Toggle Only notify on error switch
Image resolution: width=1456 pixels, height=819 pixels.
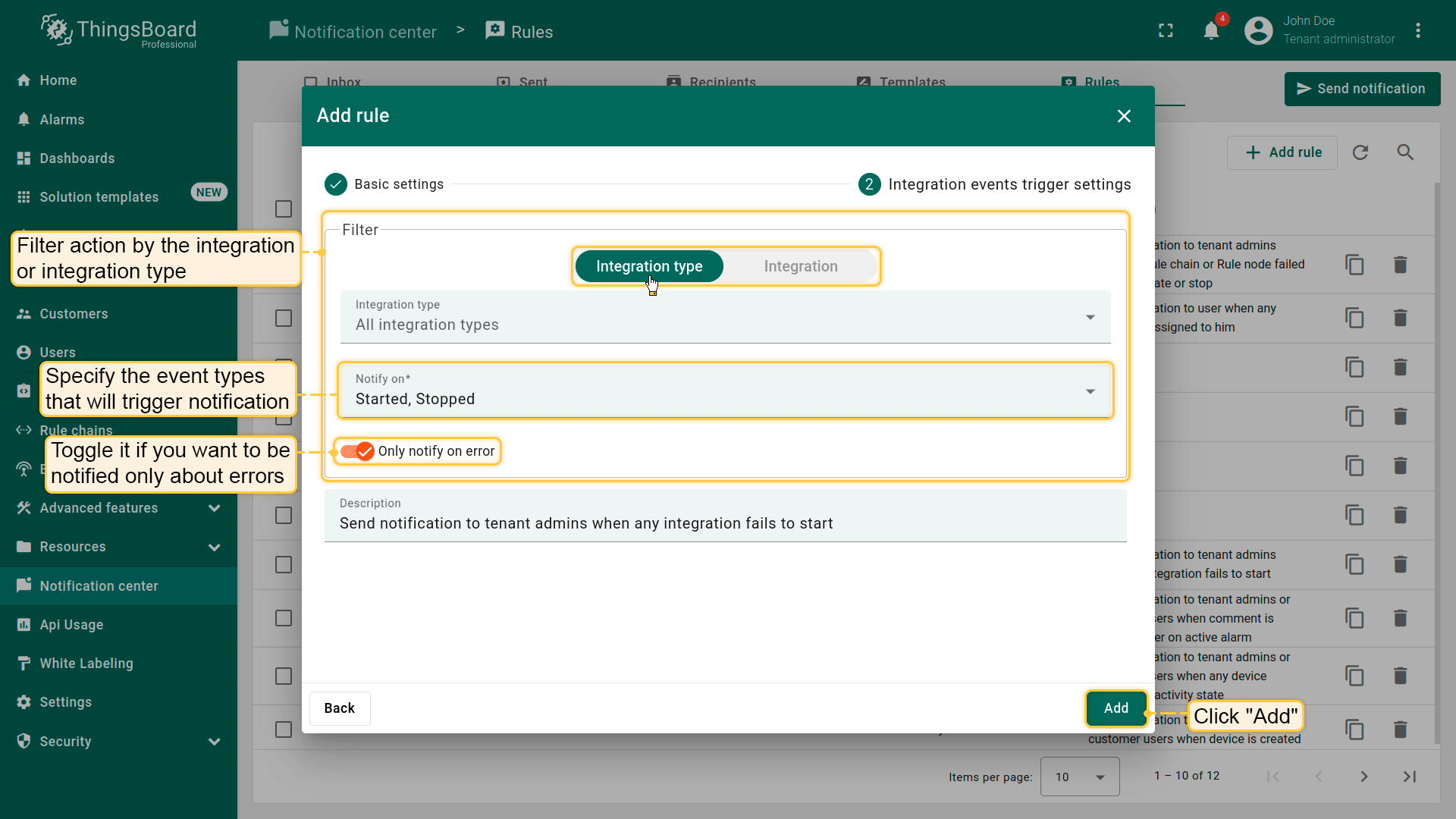(x=357, y=451)
